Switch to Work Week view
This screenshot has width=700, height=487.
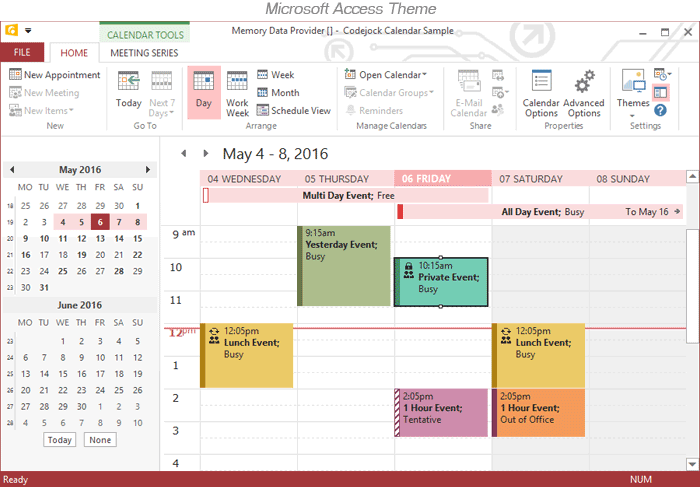237,94
